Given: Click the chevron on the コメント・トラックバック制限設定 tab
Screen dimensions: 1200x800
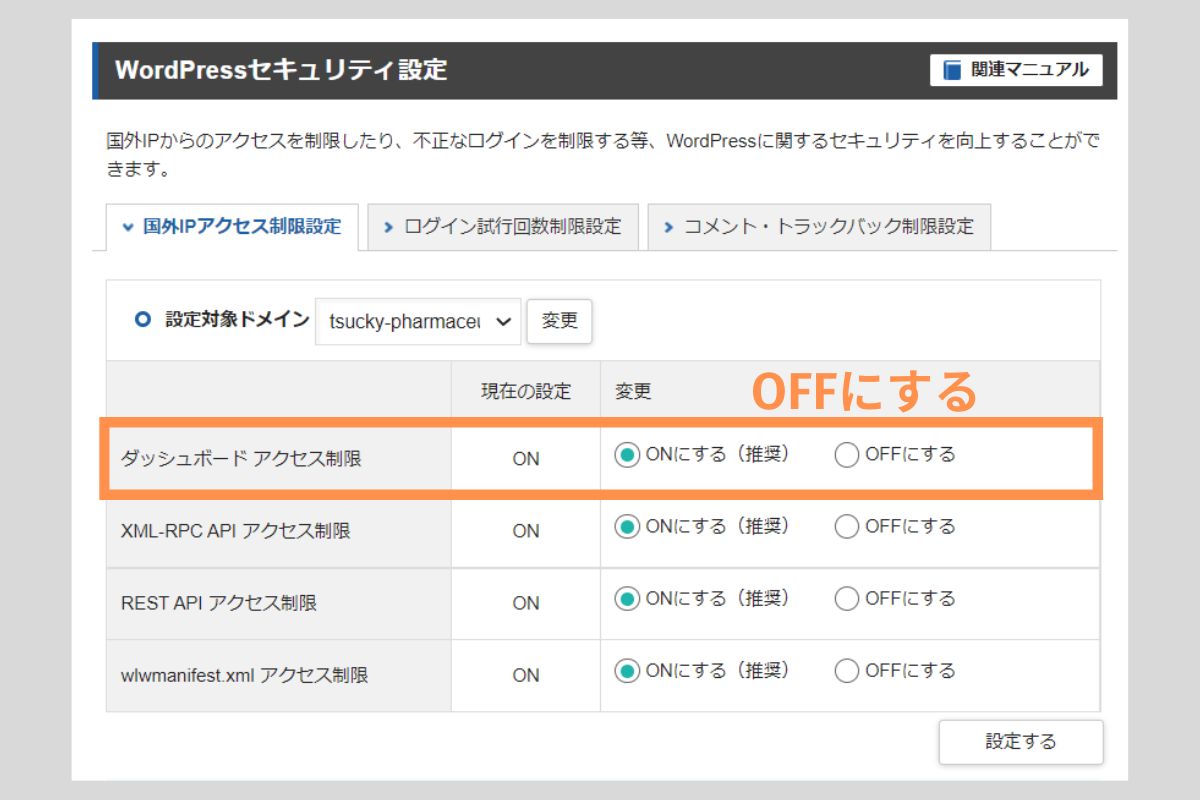Looking at the screenshot, I should coord(669,228).
